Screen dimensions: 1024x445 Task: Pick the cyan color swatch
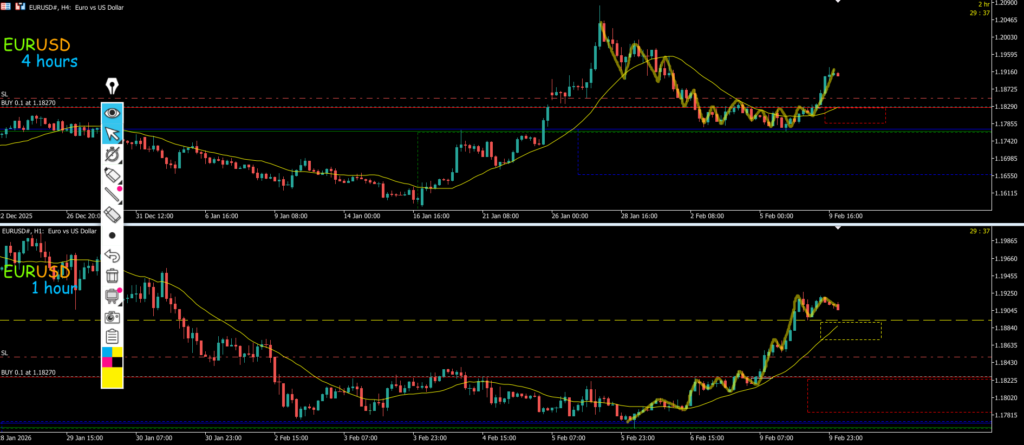pyautogui.click(x=106, y=352)
